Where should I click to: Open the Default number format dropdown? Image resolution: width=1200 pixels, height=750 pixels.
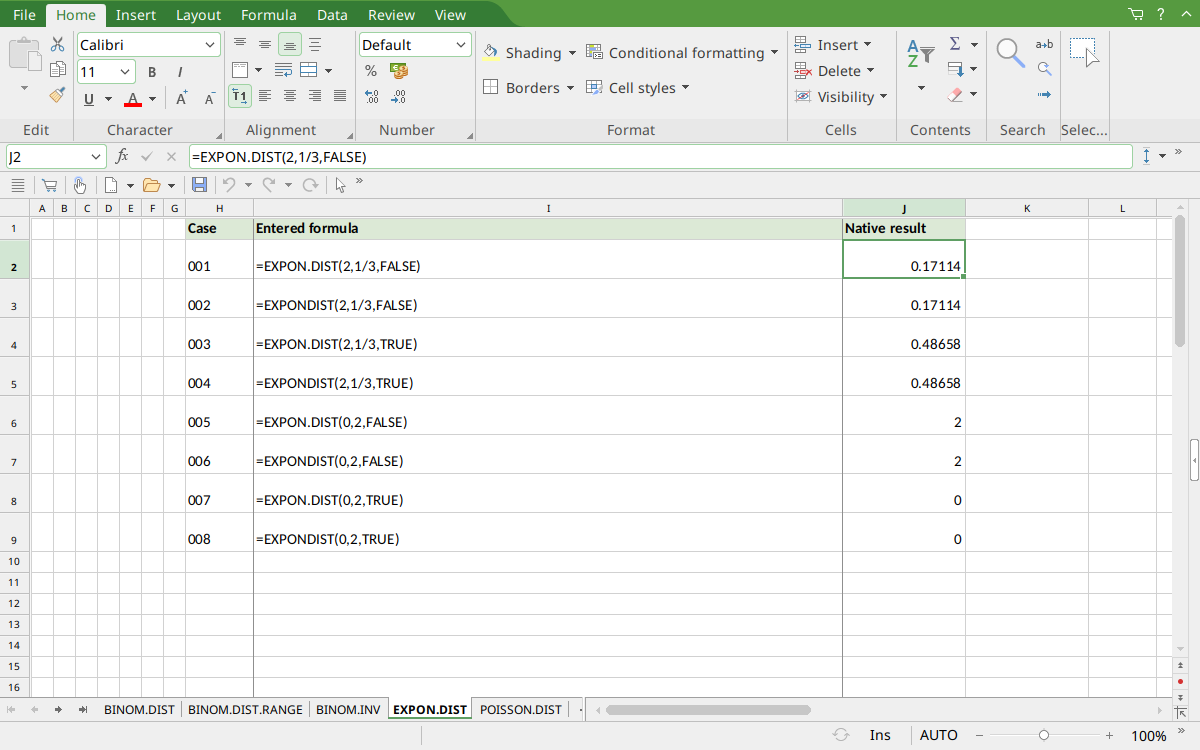461,45
